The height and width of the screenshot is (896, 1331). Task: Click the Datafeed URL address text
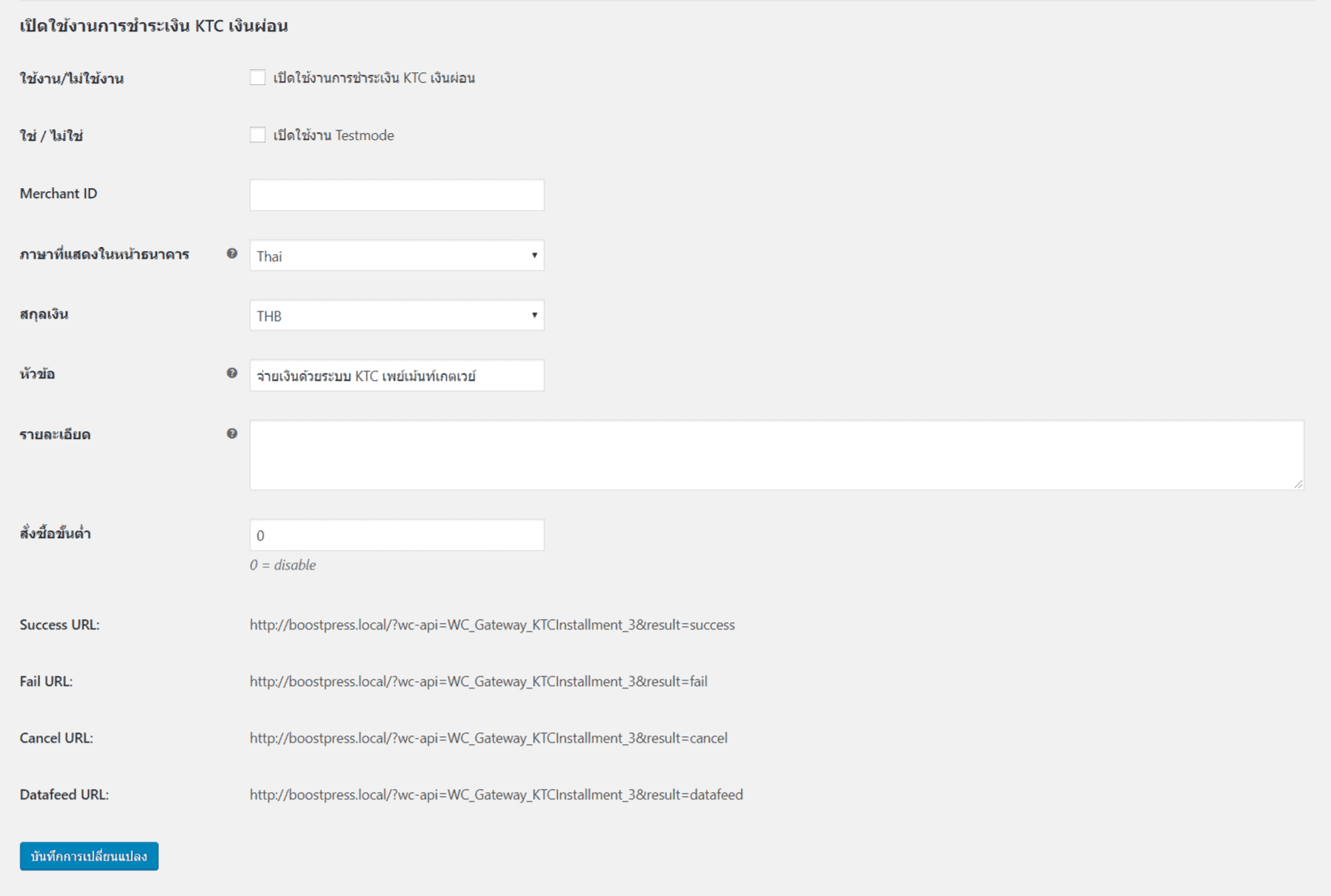[496, 795]
